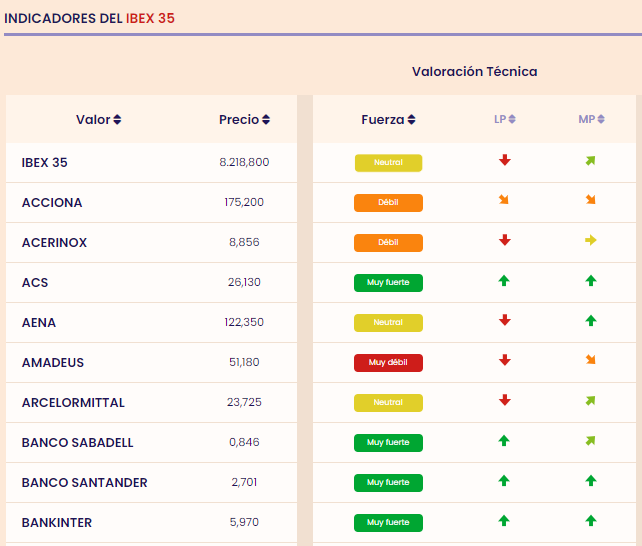Screen dimensions: 642x546
Task: Open the BANCO SANTANDER stock link
Action: click(x=84, y=483)
